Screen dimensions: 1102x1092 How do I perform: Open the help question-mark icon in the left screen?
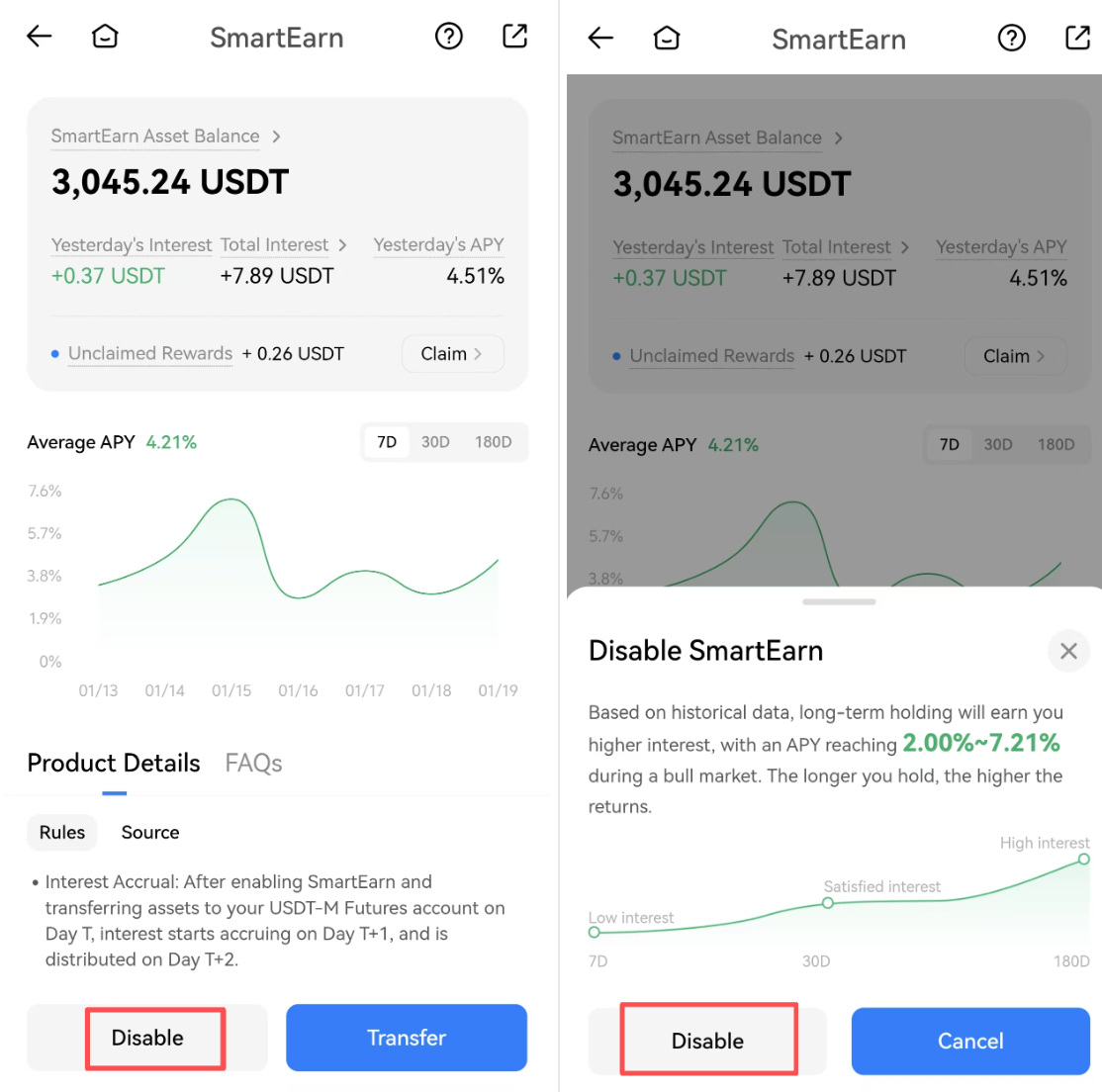tap(449, 37)
